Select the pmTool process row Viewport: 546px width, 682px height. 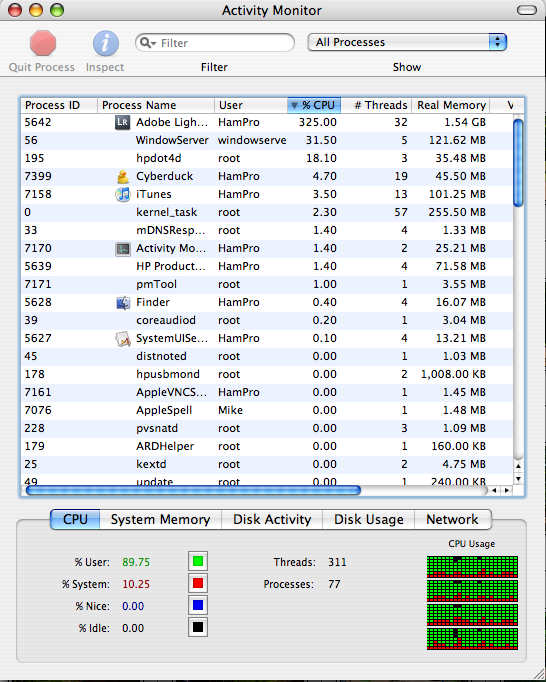(x=267, y=284)
